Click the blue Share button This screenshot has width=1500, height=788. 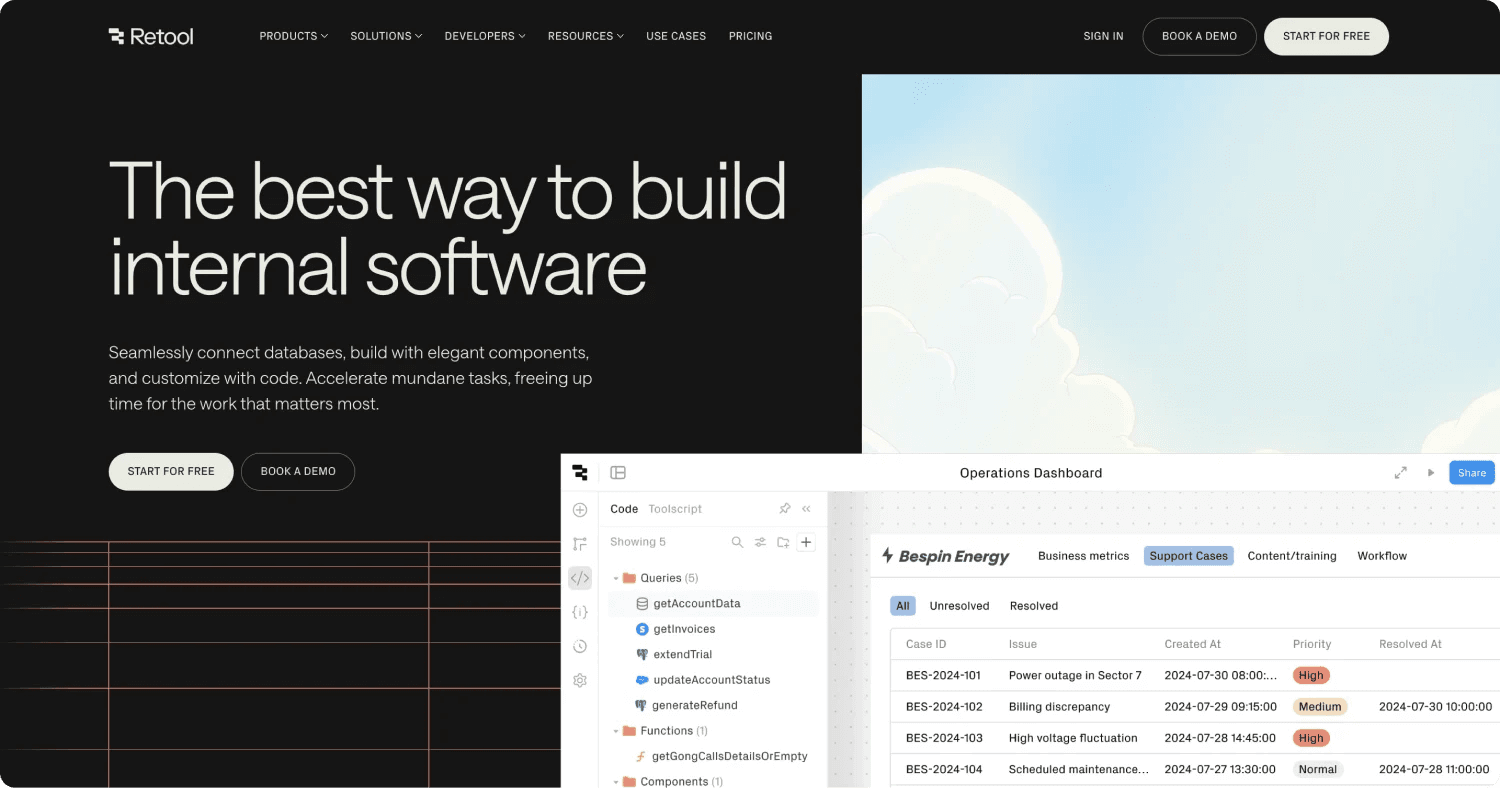click(1471, 472)
